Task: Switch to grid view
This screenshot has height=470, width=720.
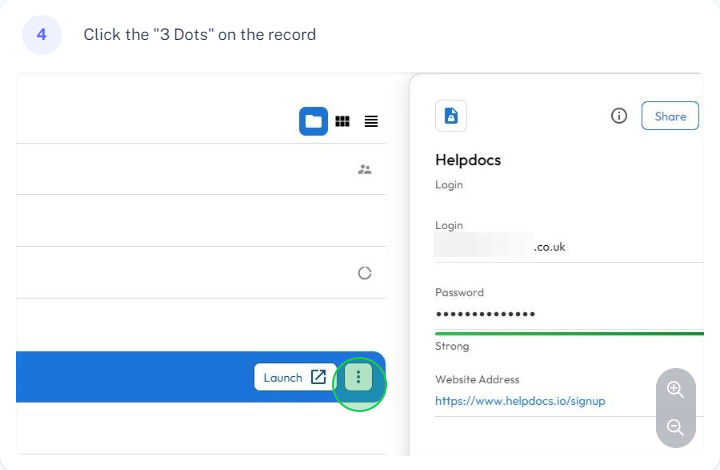Action: click(343, 121)
